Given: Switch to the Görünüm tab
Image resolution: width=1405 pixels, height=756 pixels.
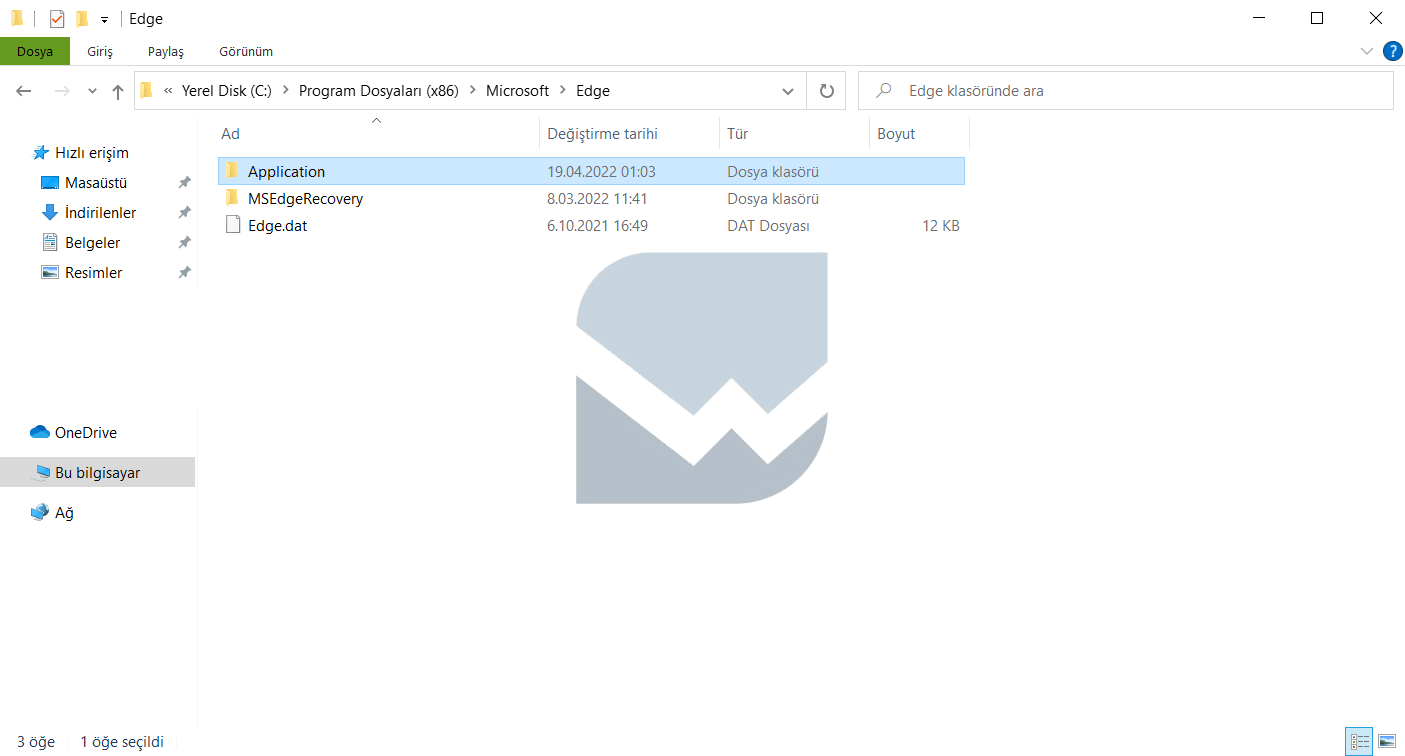Looking at the screenshot, I should coord(246,51).
